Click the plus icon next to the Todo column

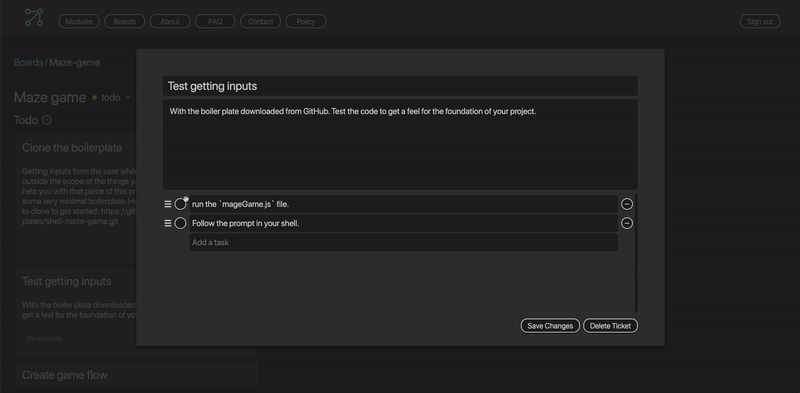pos(46,120)
